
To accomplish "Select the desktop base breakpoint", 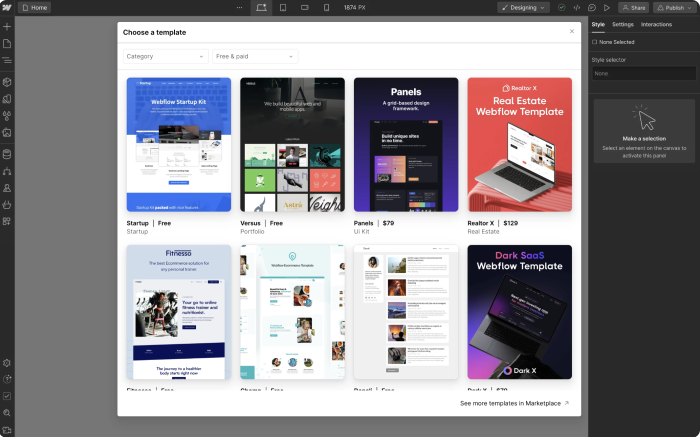I will click(261, 8).
